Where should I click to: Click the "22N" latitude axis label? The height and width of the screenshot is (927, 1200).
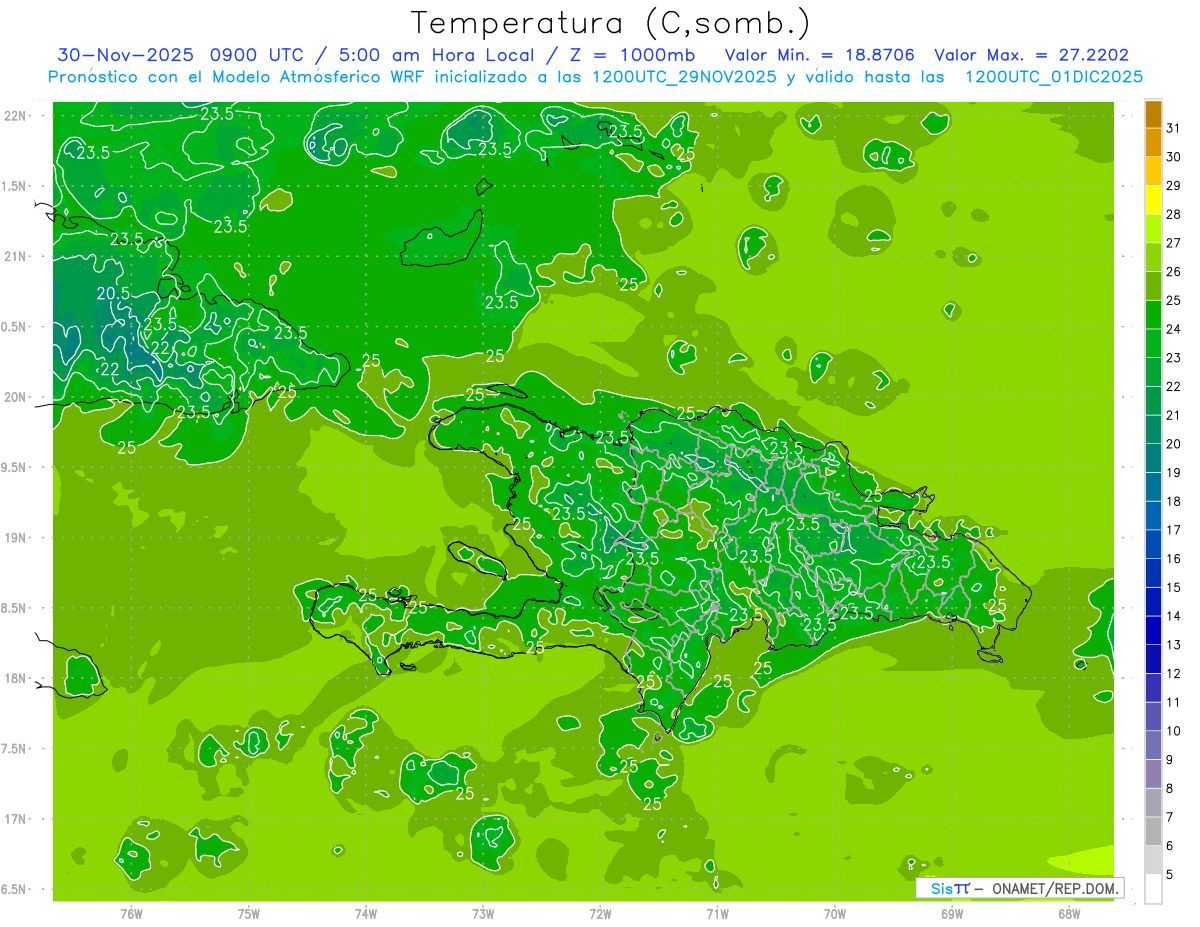(16, 116)
